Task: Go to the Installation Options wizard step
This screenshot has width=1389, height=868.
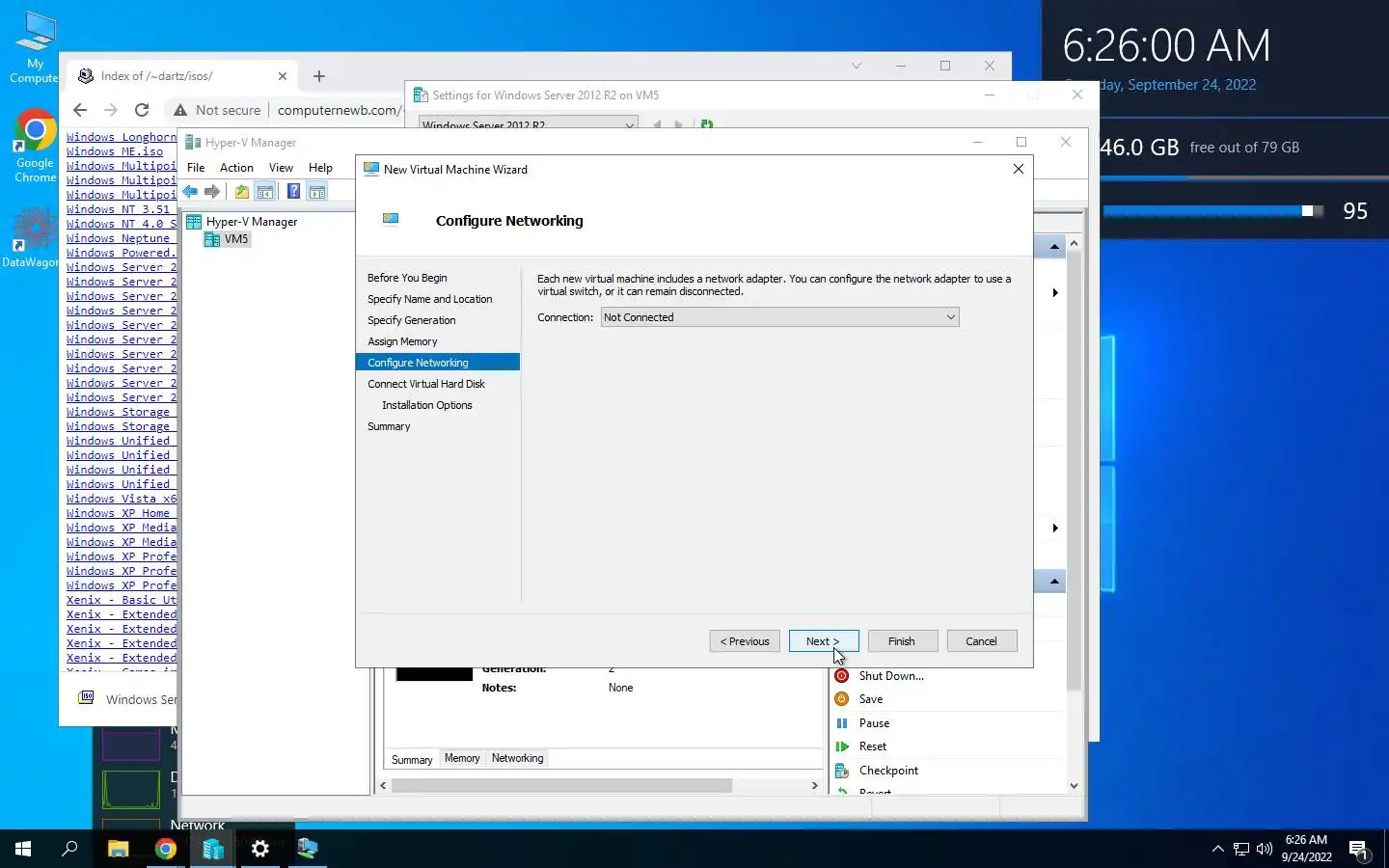Action: coord(427,405)
